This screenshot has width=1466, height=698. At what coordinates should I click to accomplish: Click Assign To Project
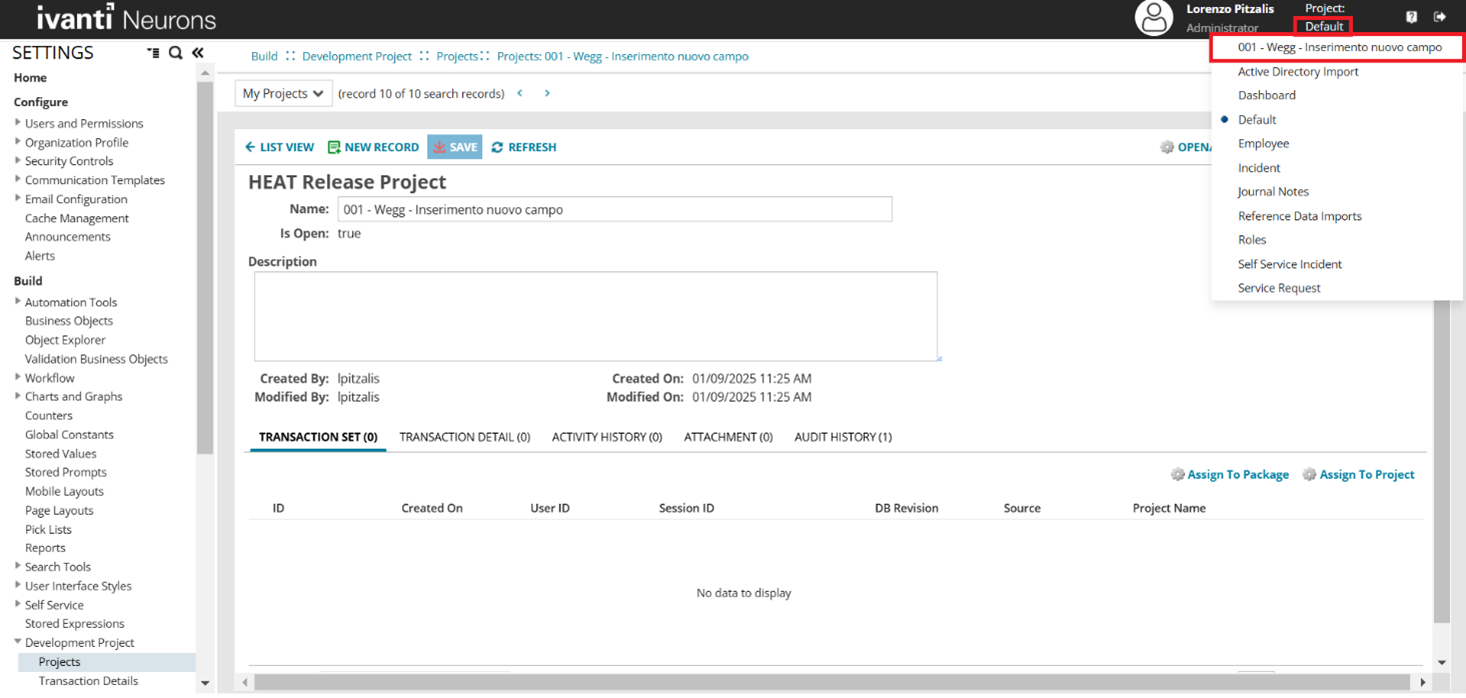coord(1358,475)
